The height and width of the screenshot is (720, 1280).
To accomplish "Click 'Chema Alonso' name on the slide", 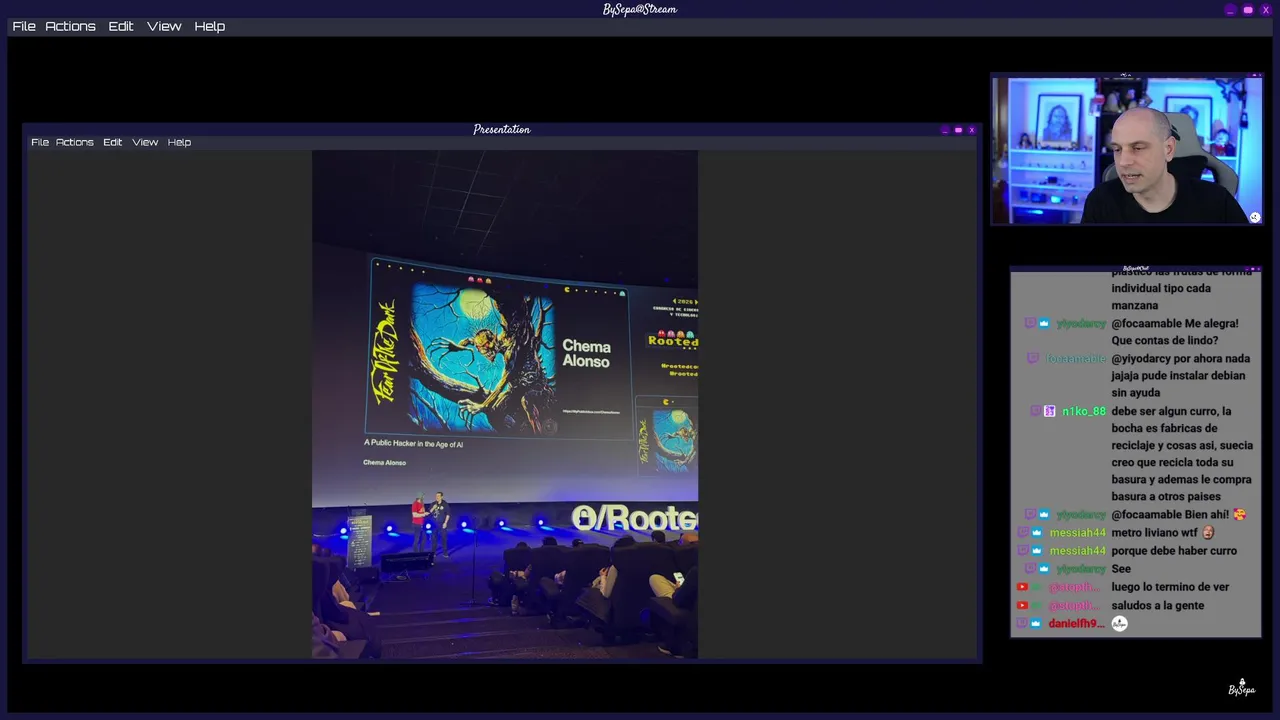I will pos(586,353).
